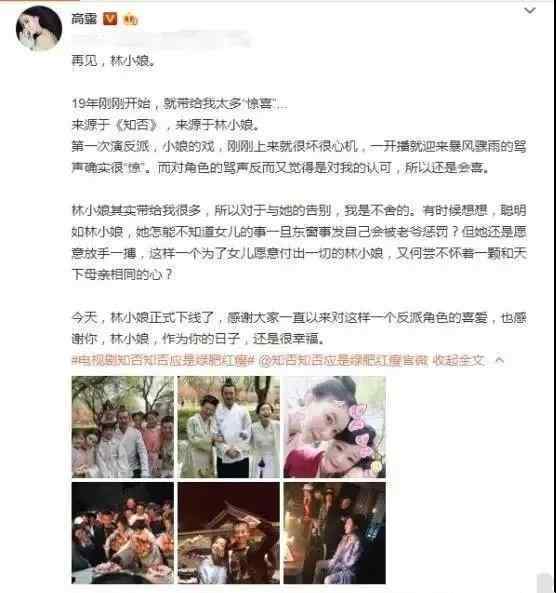Viewport: 556px width, 593px height.
Task: Open the username 高露 profile link
Action: [84, 18]
